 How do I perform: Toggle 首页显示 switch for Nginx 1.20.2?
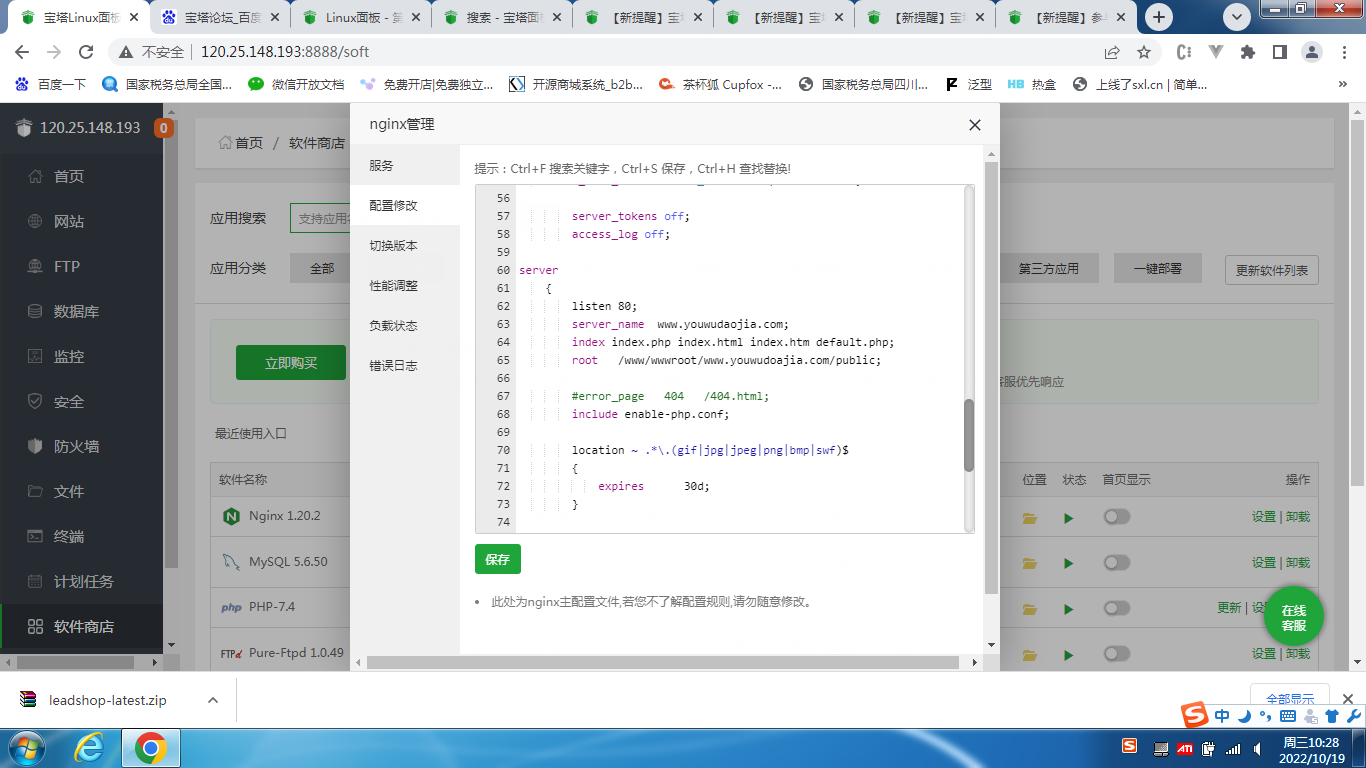point(1116,517)
